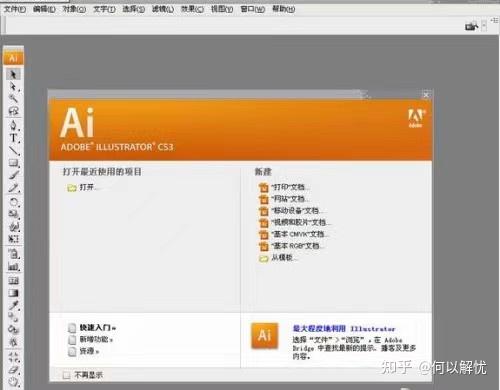Click 从模板... to start from template
The height and width of the screenshot is (390, 500).
pyautogui.click(x=278, y=258)
